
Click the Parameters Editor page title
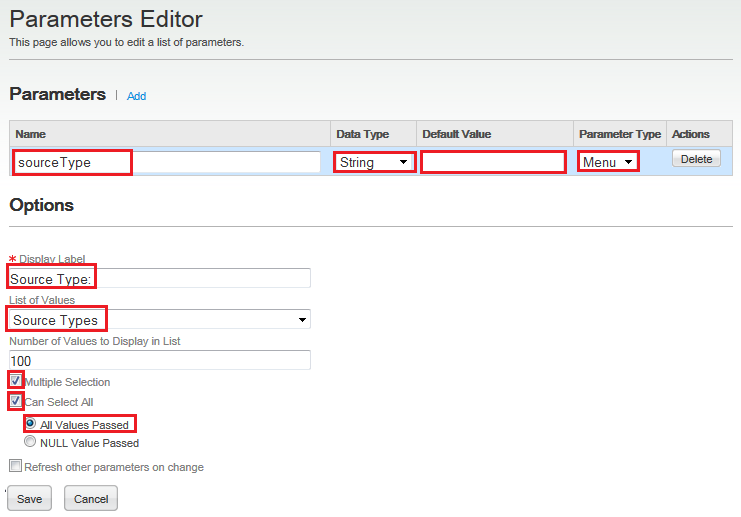click(x=106, y=19)
